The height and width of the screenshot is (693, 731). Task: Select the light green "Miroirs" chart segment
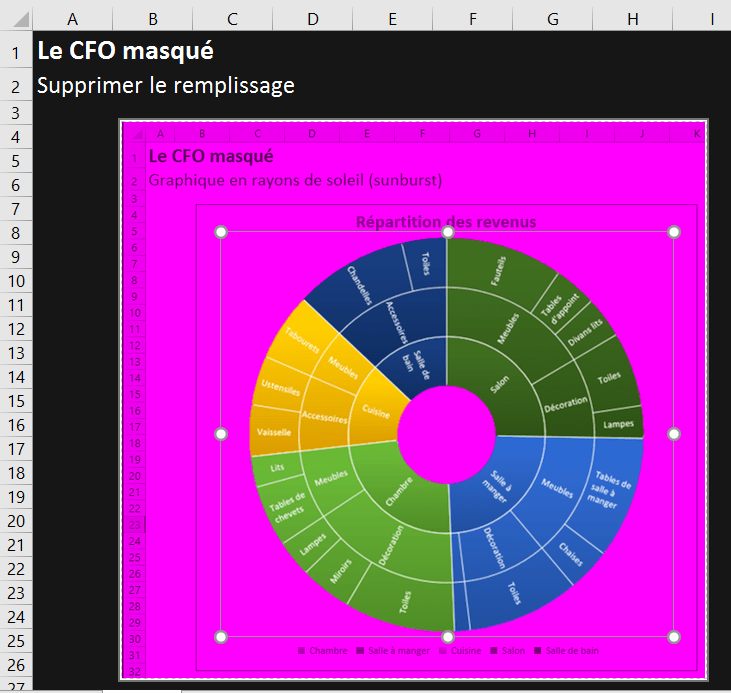coord(342,570)
